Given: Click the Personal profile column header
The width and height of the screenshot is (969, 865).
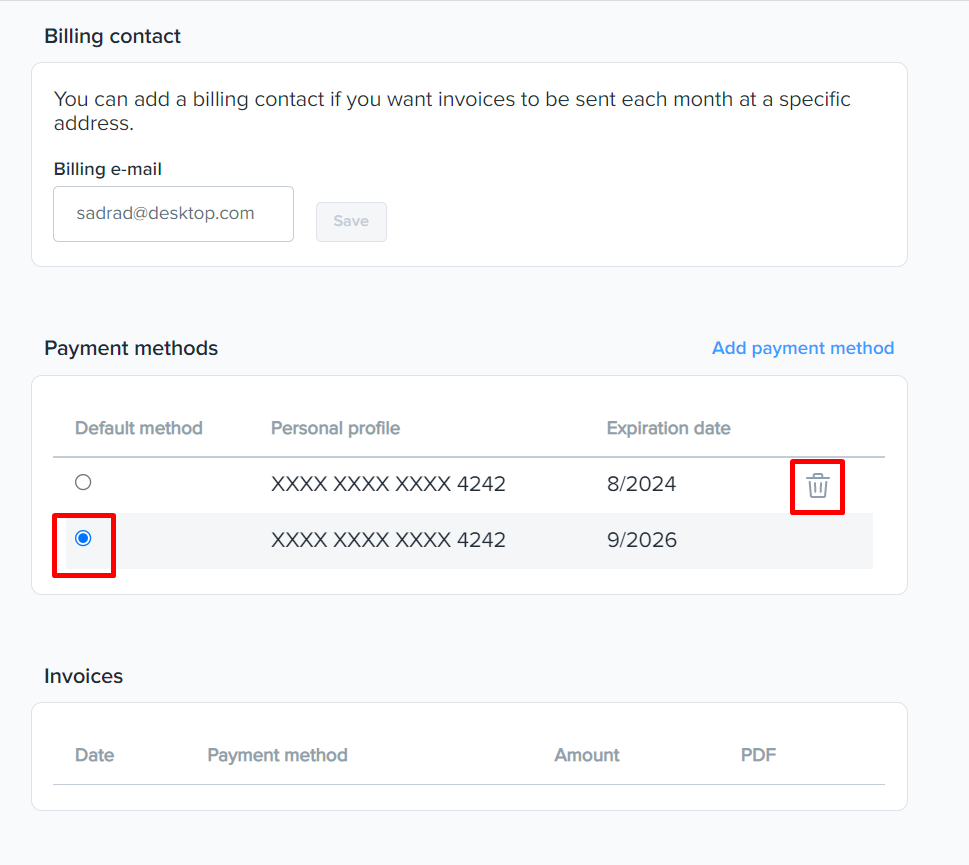Looking at the screenshot, I should tap(335, 429).
